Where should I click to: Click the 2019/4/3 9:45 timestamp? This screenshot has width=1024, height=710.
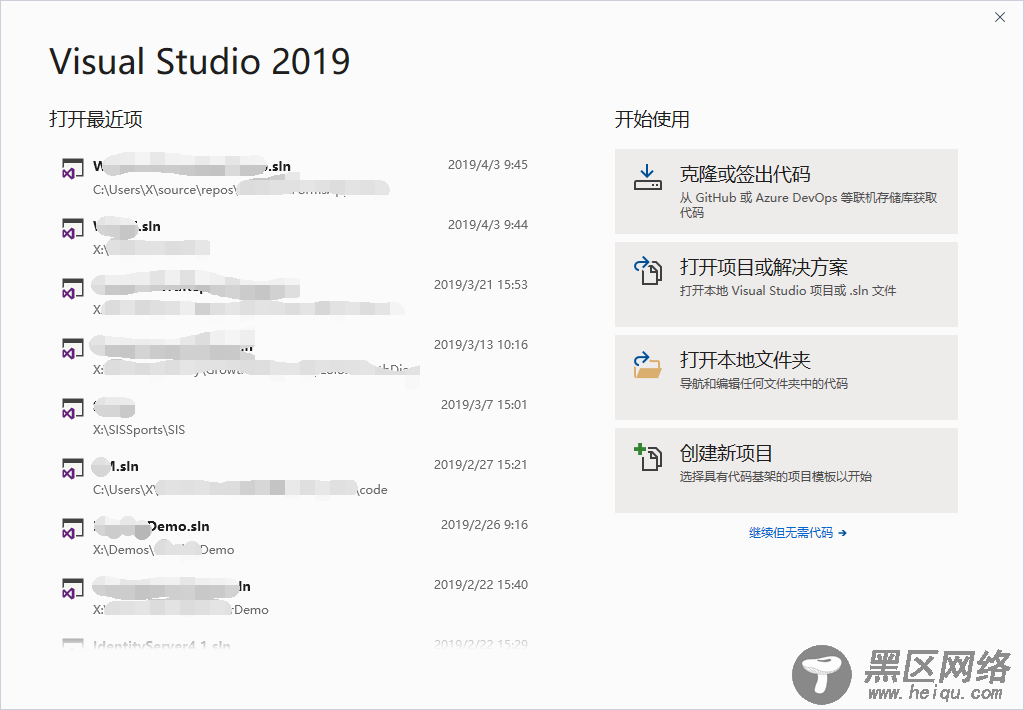[x=488, y=165]
